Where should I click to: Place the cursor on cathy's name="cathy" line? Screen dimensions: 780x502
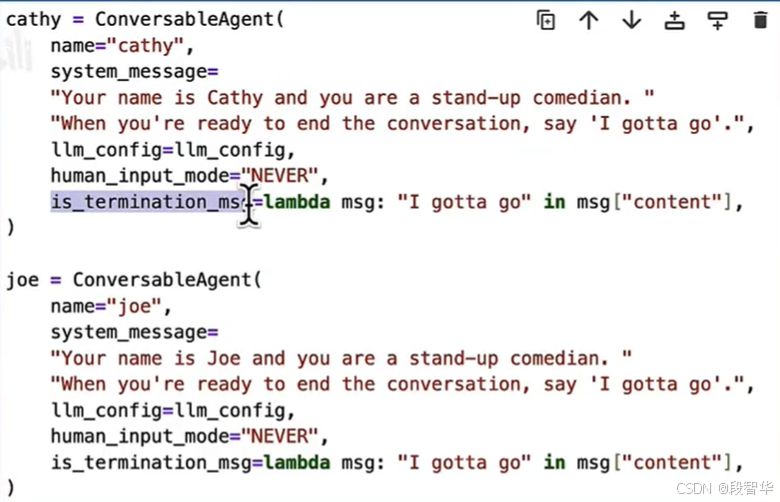point(122,46)
